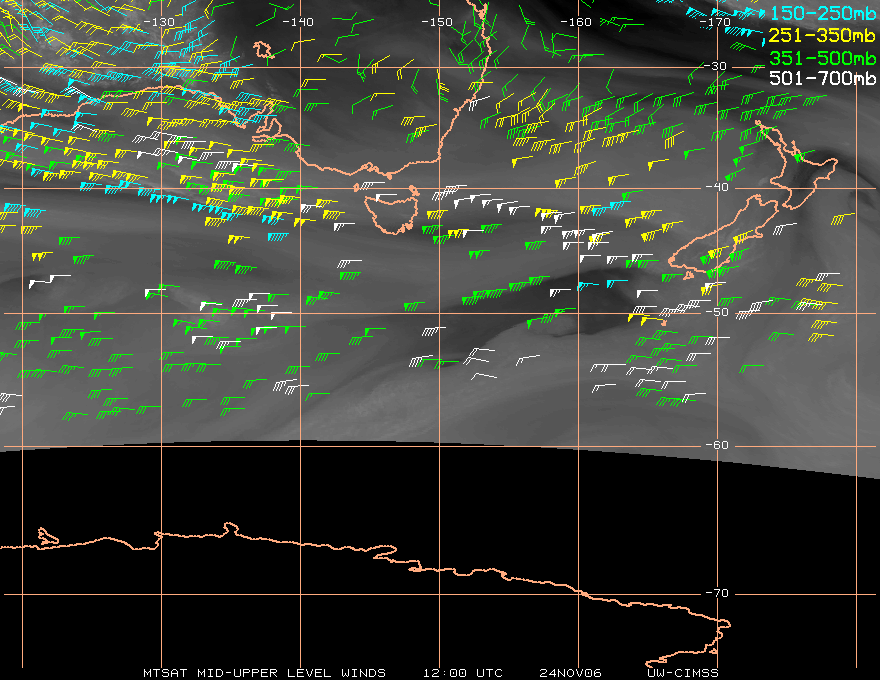Click the green 351-500mb legend label
Viewport: 880px width, 680px height.
click(820, 57)
